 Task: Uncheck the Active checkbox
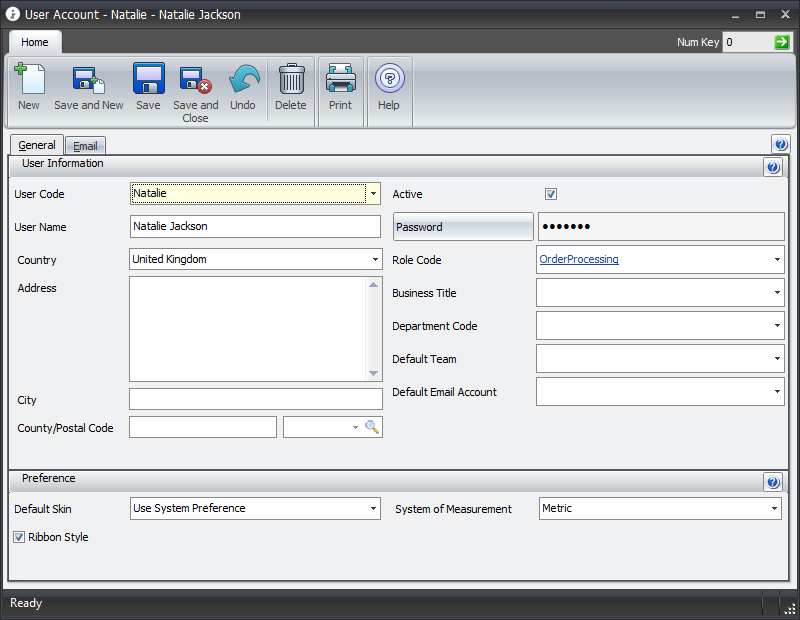[x=551, y=194]
